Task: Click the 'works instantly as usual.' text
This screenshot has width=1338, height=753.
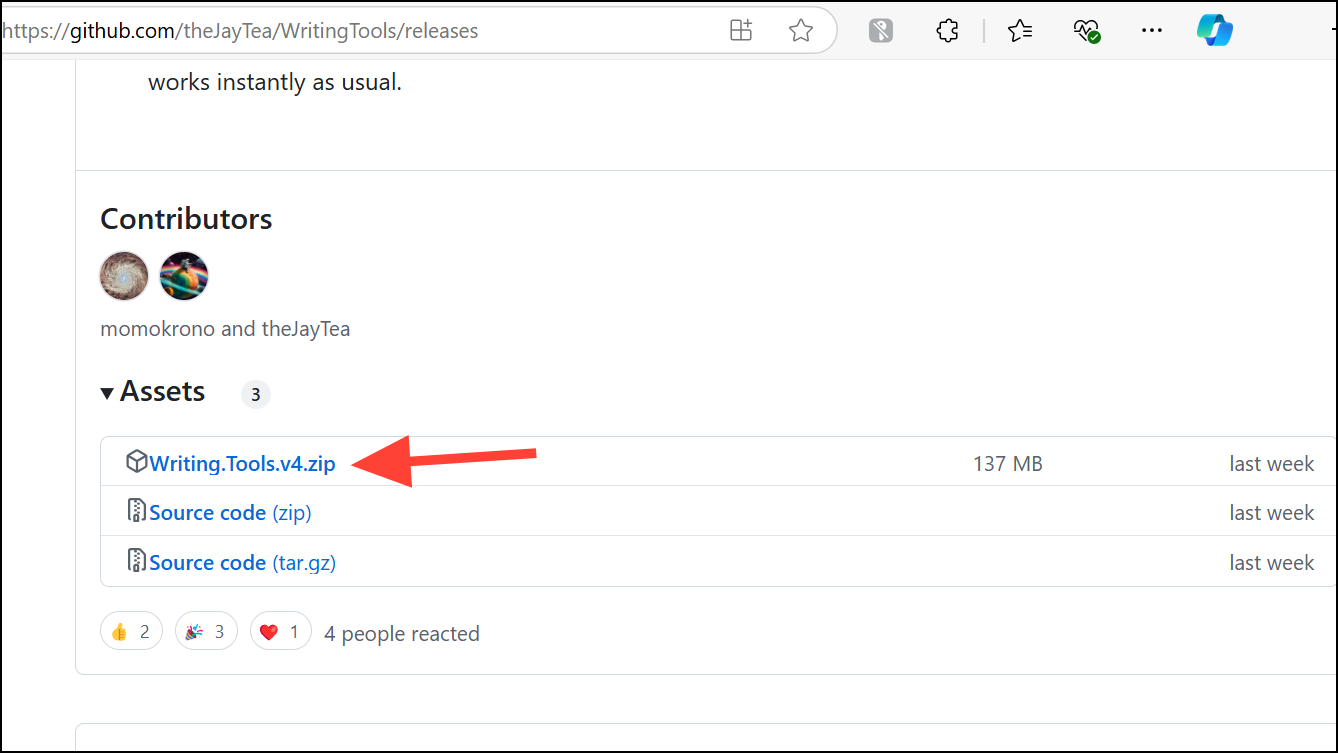Action: click(x=275, y=82)
